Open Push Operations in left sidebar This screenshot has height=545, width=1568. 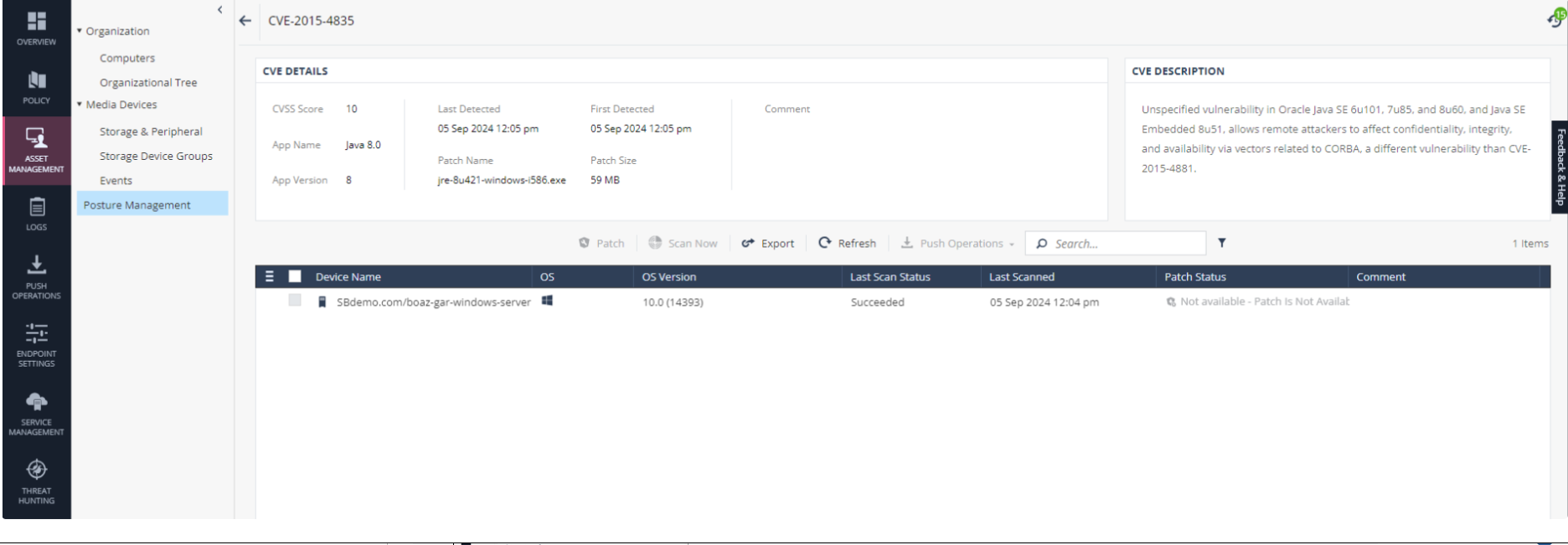pos(36,278)
